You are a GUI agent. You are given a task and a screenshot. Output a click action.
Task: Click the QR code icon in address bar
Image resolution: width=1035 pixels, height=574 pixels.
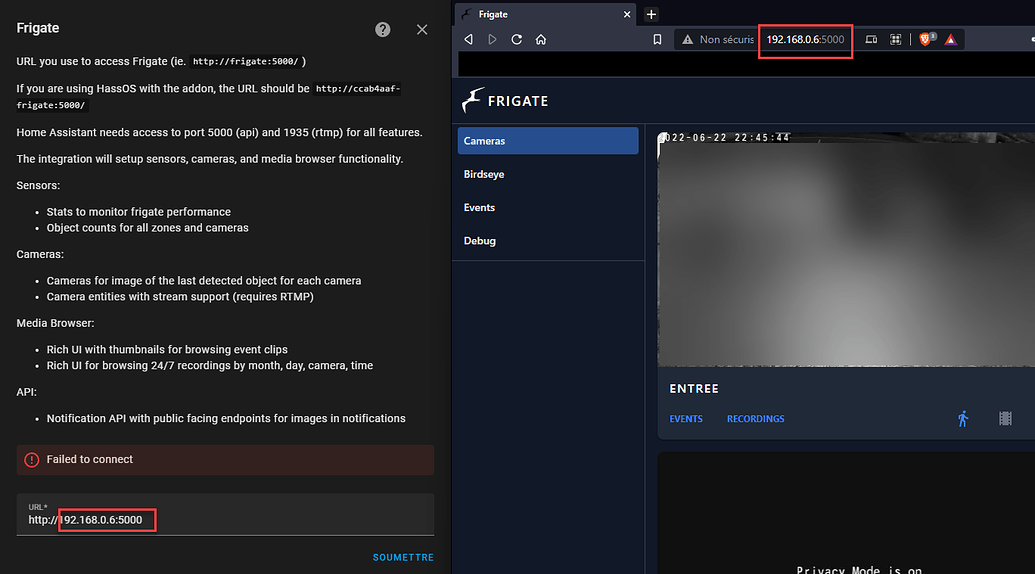tap(896, 40)
